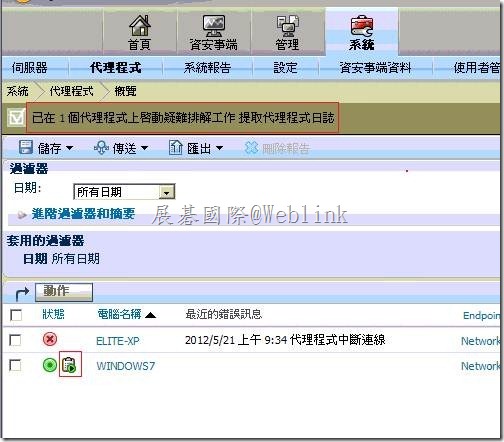Click the 匯出 export icon
Viewport: 504px width, 442px height.
tap(176, 147)
